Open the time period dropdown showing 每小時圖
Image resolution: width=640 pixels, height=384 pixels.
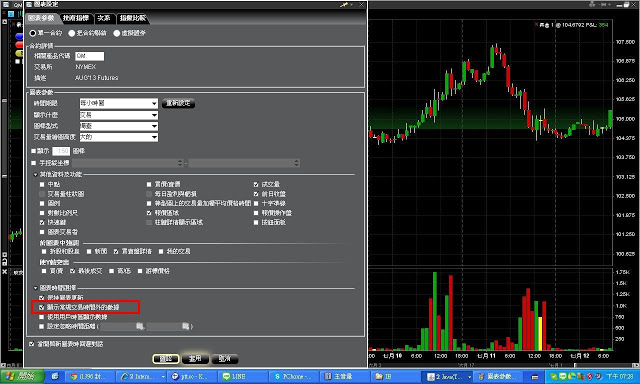click(x=119, y=103)
